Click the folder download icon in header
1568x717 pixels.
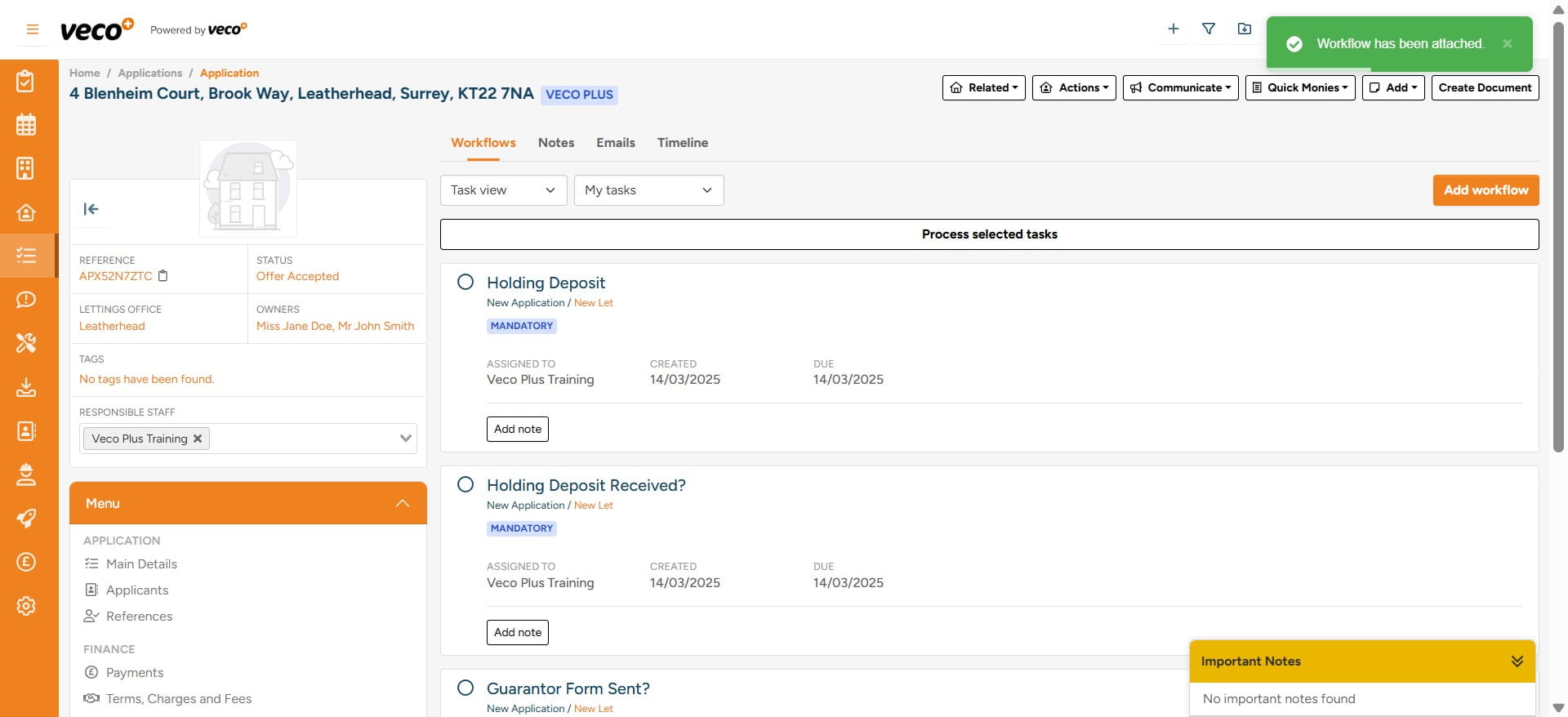pos(1245,29)
